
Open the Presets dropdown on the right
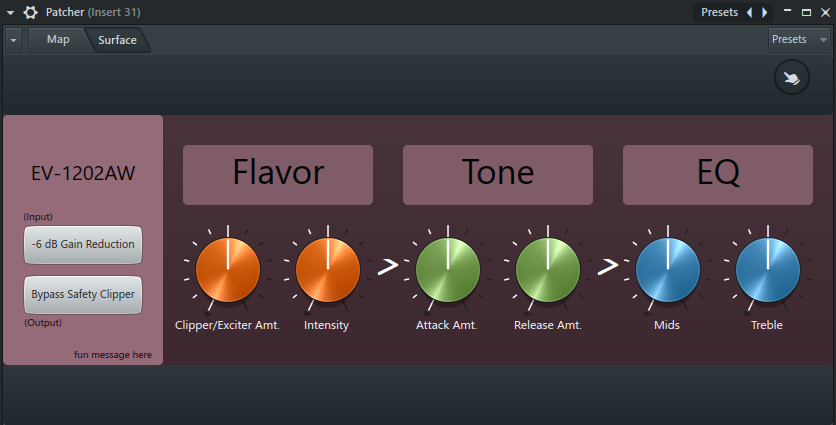pyautogui.click(x=799, y=39)
